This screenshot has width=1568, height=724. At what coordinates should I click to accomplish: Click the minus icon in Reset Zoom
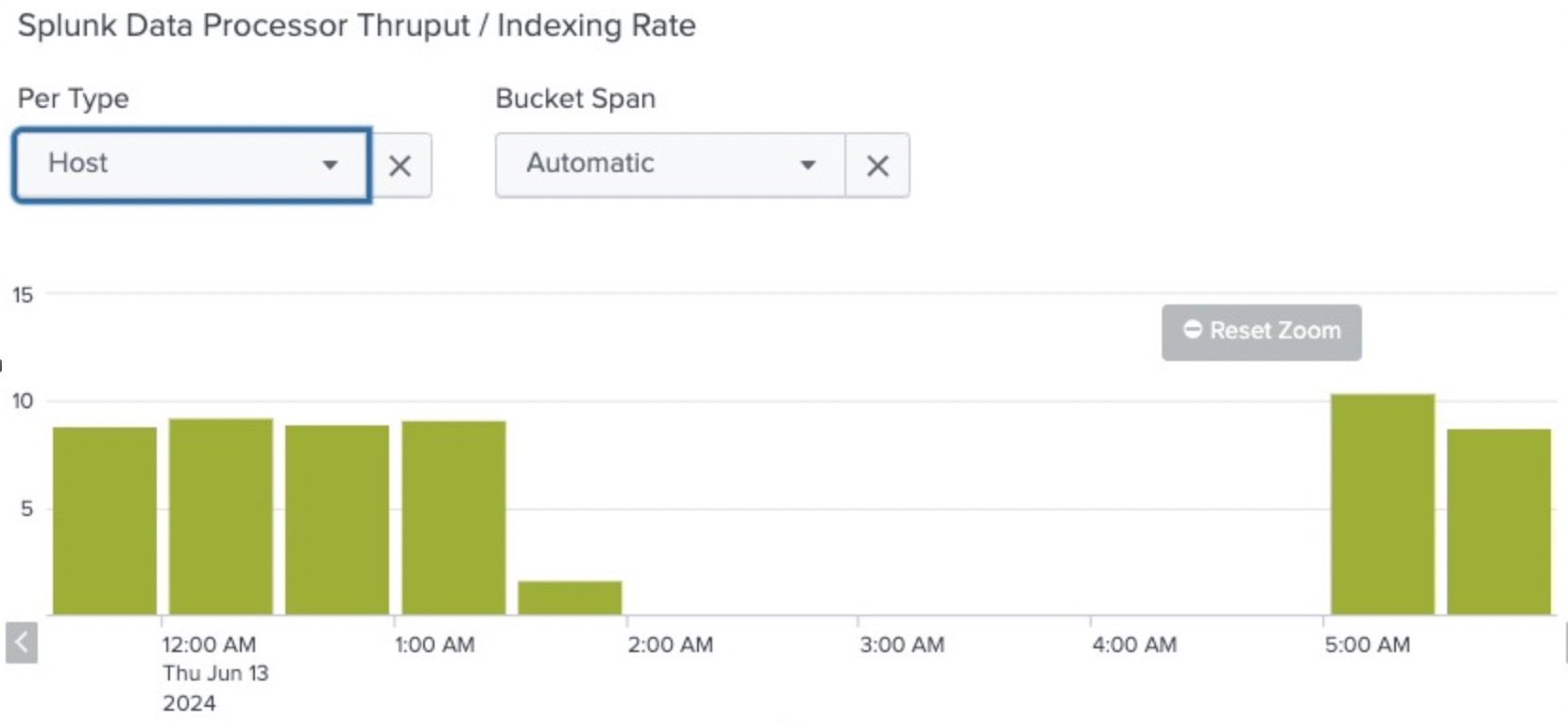pos(1193,329)
